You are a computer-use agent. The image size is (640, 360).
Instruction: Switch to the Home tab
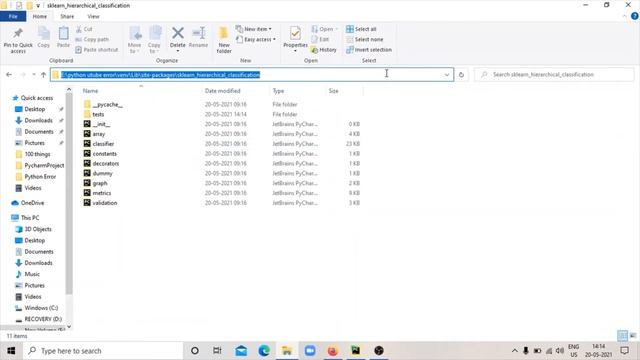pyautogui.click(x=40, y=16)
